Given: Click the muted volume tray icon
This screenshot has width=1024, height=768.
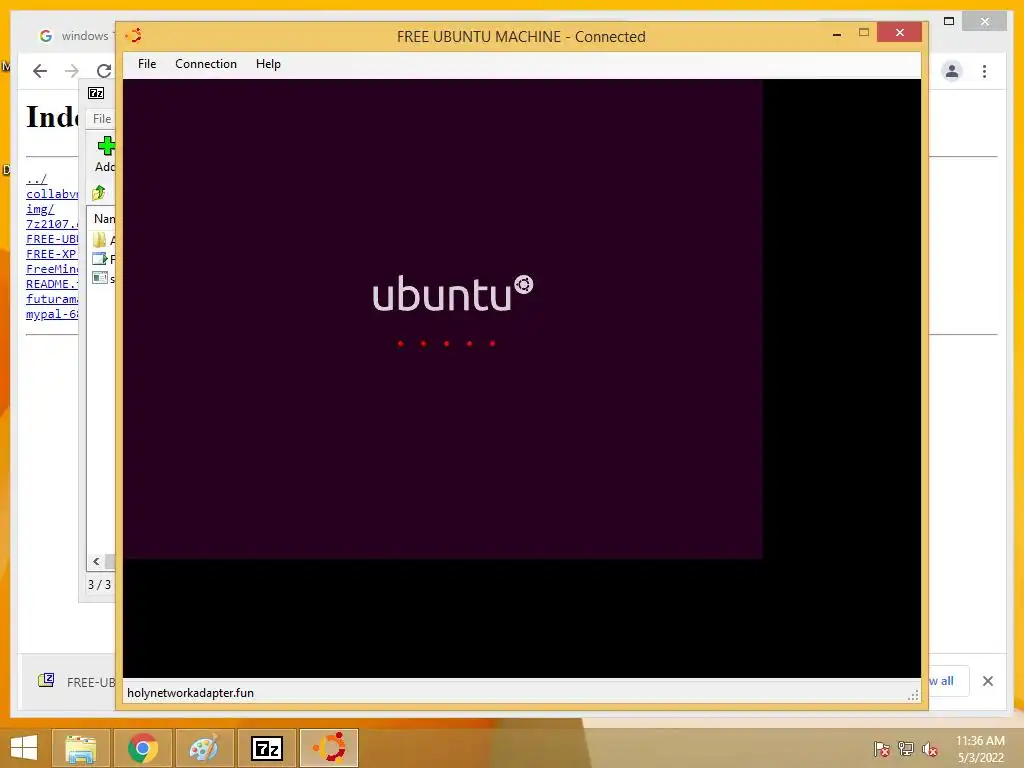Looking at the screenshot, I should (x=929, y=748).
